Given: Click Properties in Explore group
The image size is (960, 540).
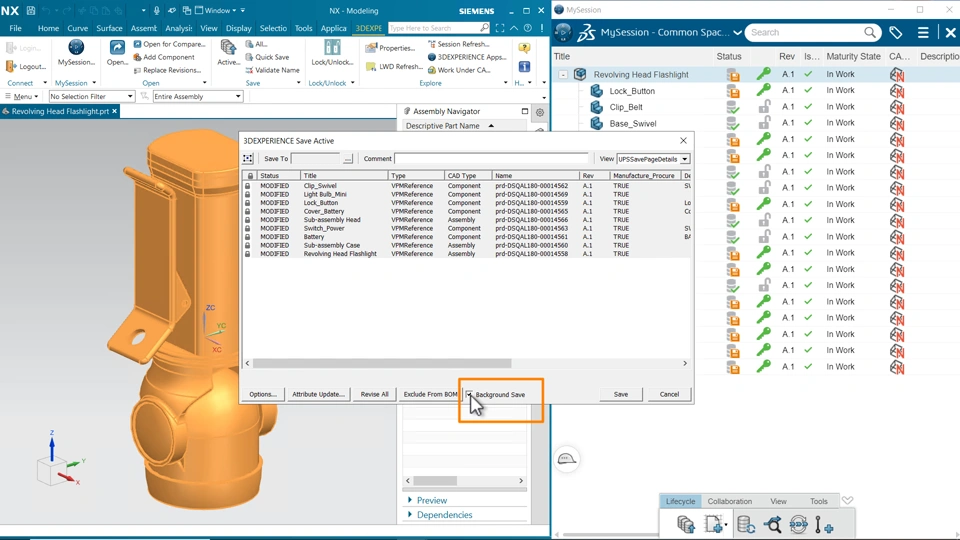Looking at the screenshot, I should point(390,48).
